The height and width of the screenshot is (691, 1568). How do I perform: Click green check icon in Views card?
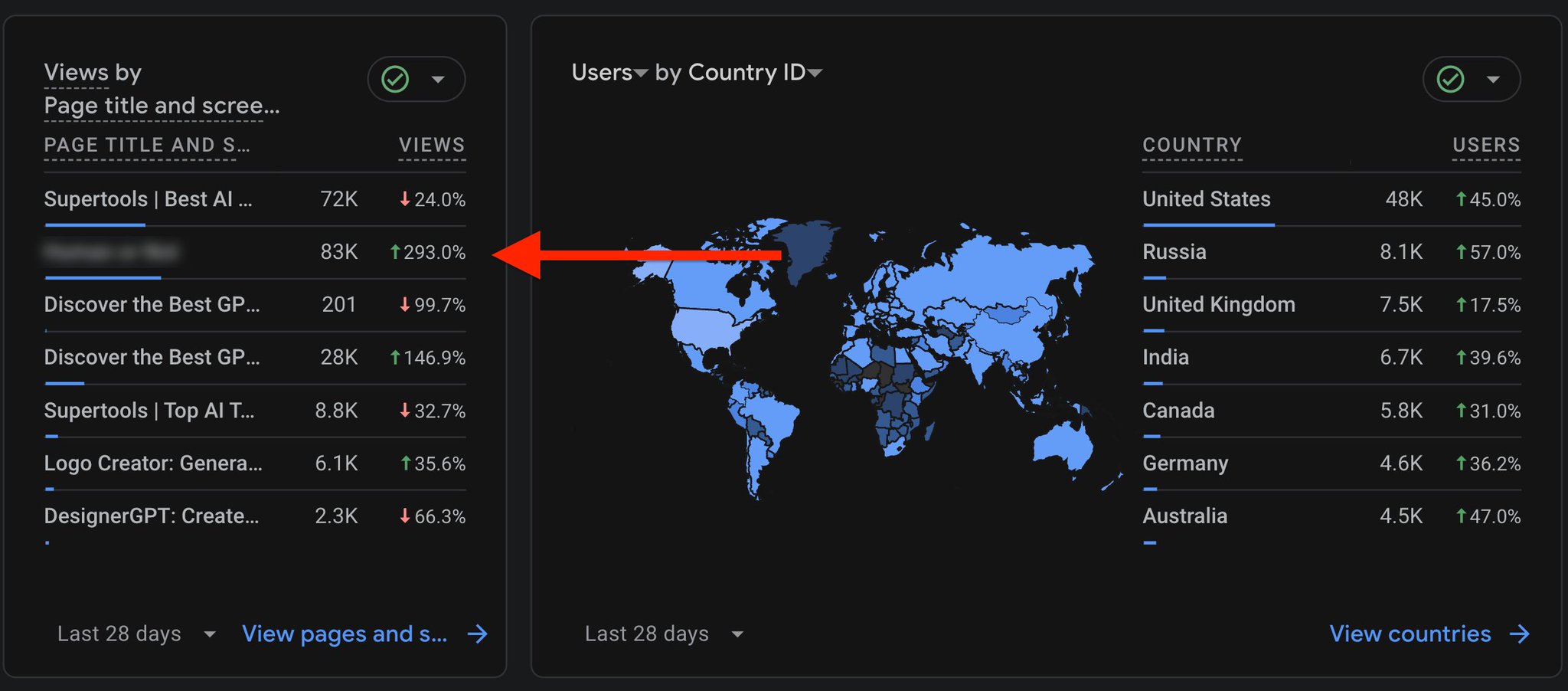(395, 79)
